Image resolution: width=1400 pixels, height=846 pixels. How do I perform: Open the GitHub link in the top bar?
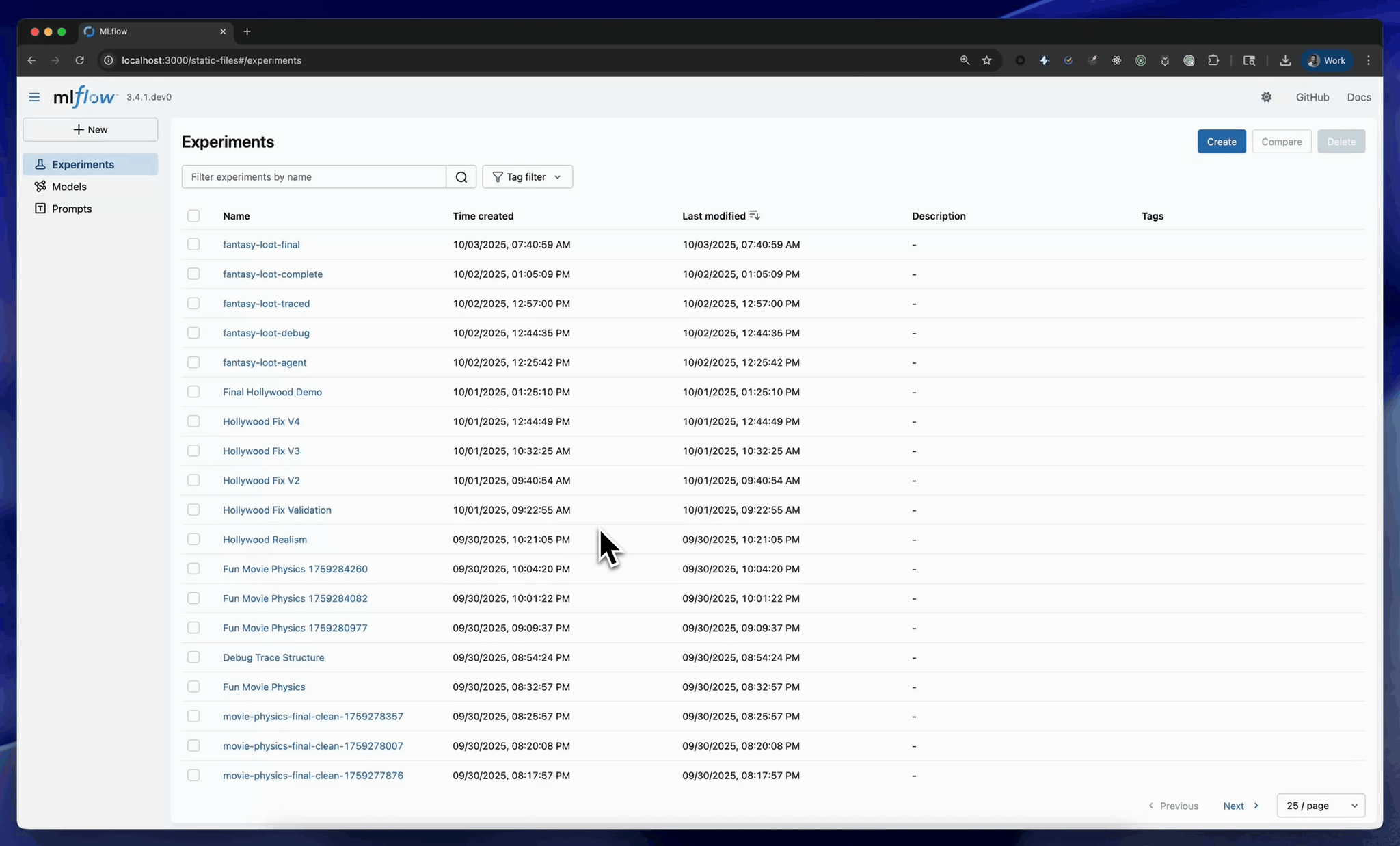[1312, 96]
